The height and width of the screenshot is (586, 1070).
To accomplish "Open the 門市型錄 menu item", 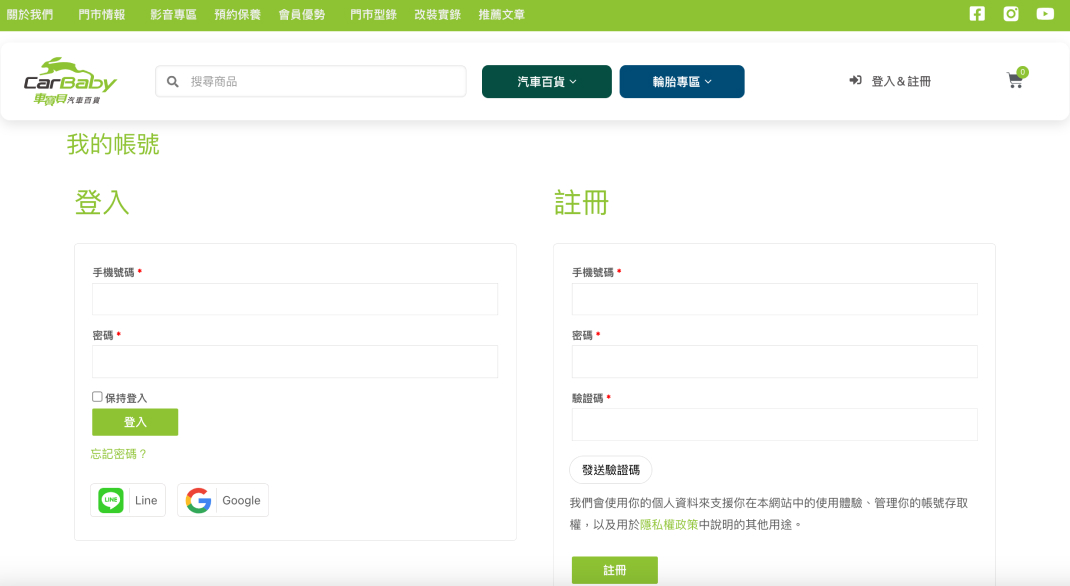I will tap(373, 14).
